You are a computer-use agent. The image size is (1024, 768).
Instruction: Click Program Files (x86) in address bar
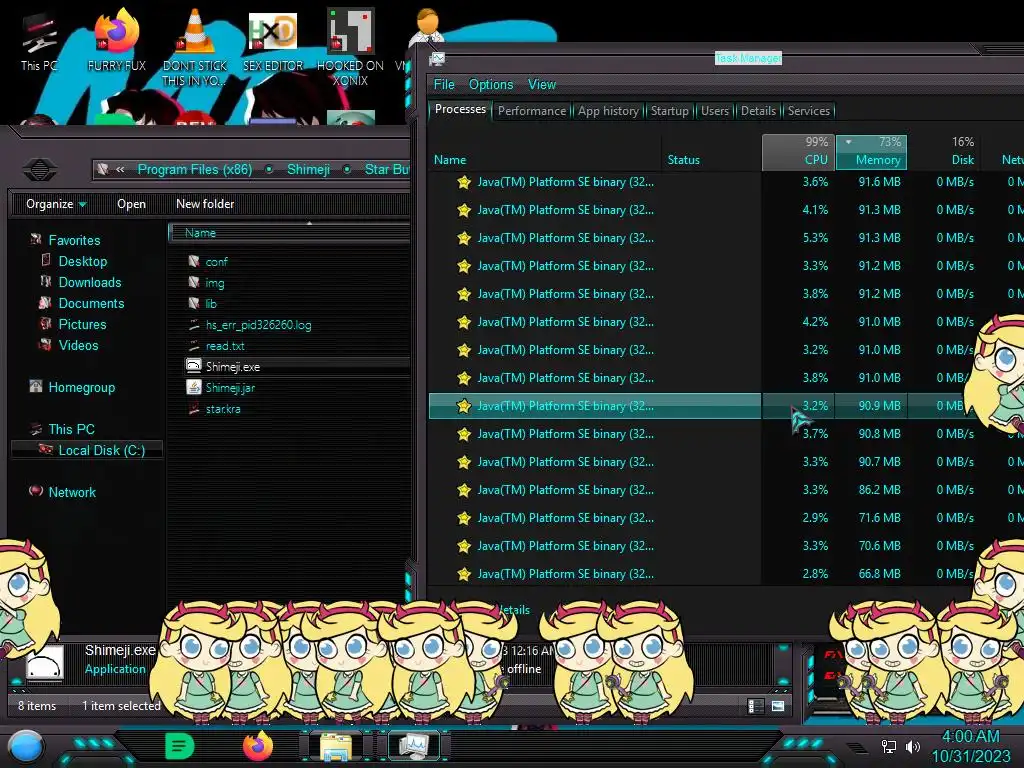tap(195, 170)
